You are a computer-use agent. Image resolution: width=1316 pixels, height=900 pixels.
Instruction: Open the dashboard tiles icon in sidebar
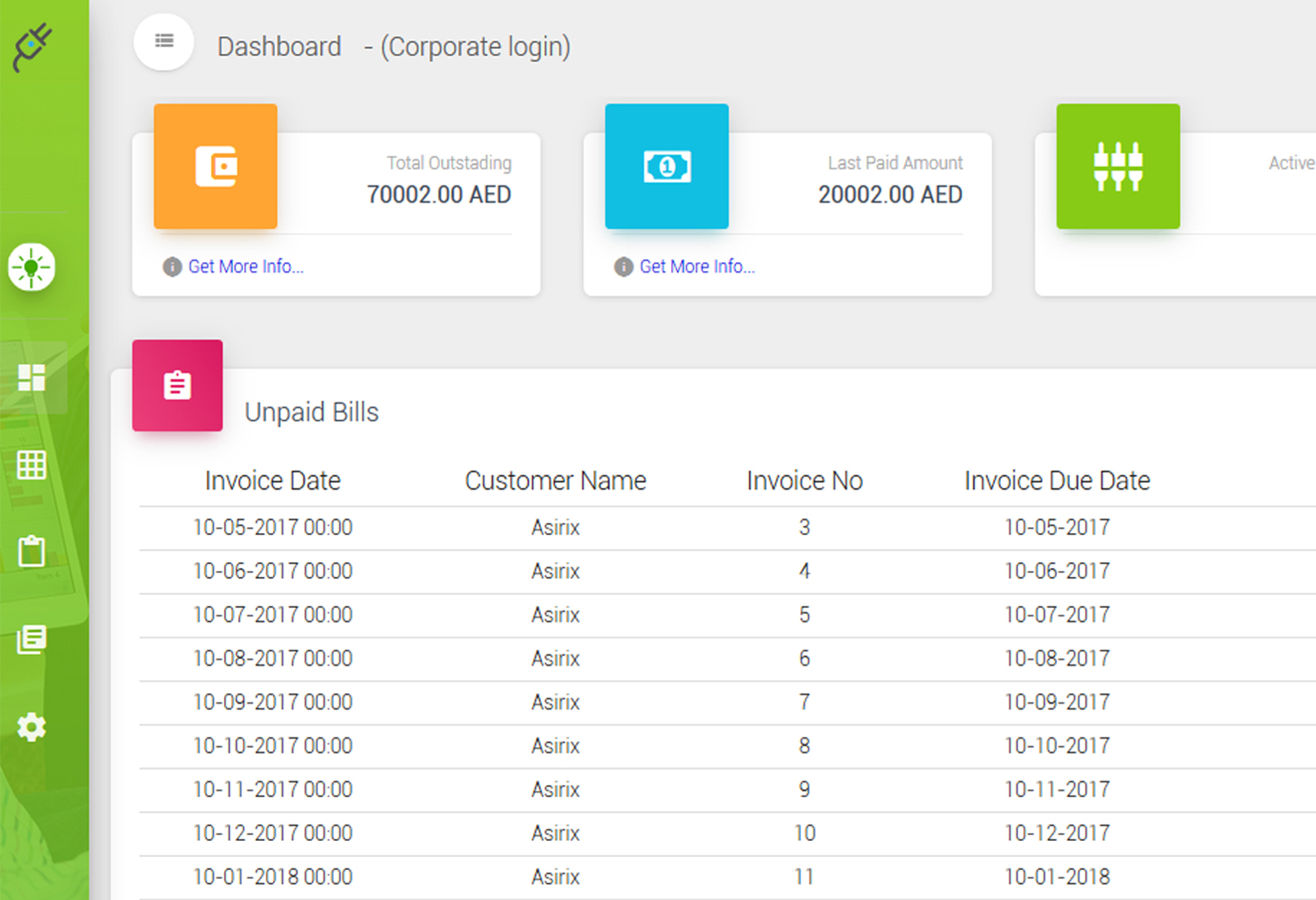[31, 378]
